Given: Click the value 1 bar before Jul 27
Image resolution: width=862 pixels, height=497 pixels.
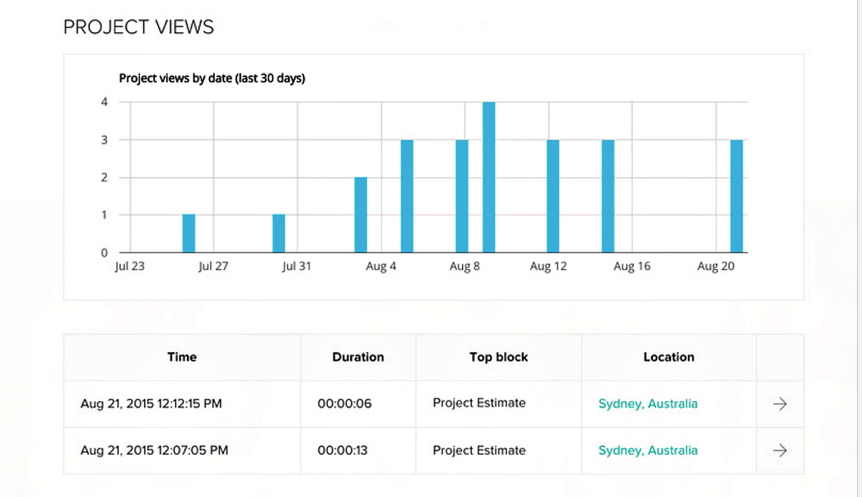Looking at the screenshot, I should point(189,234).
